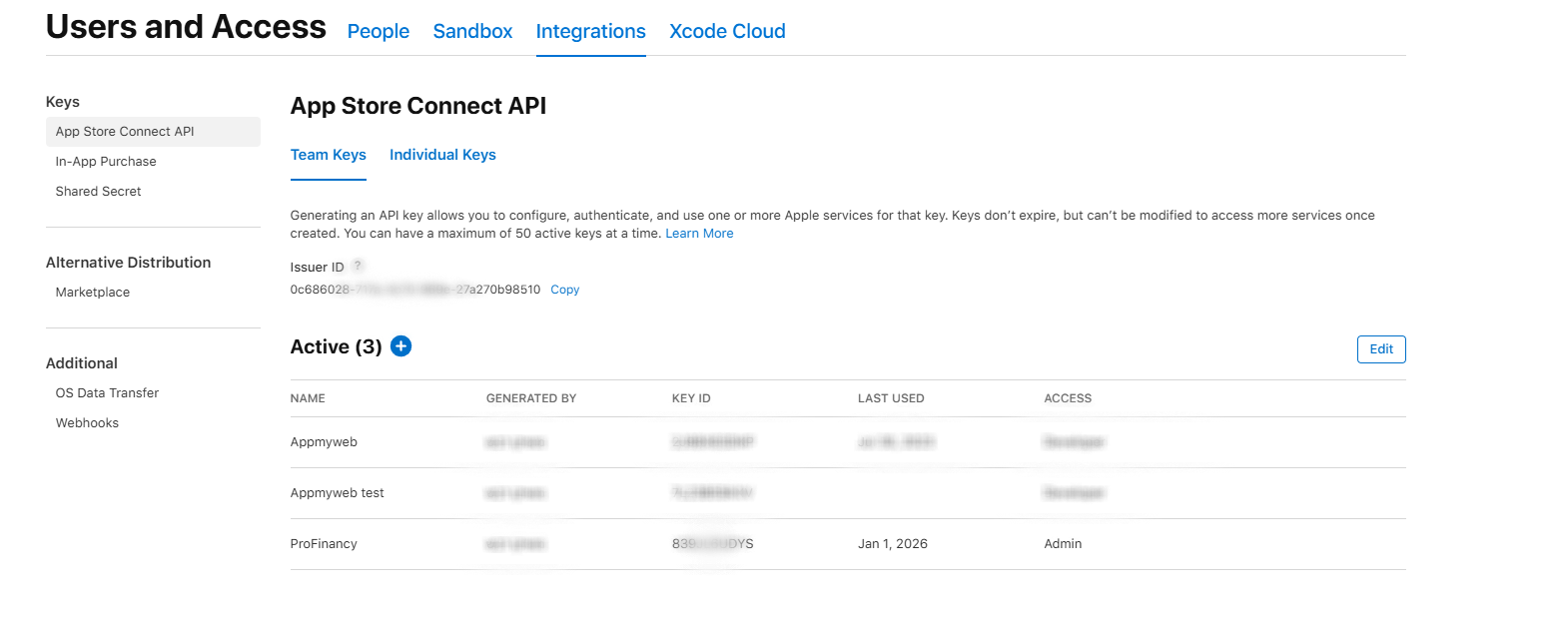This screenshot has height=625, width=1568.
Task: Click the Admin access value for ProFinancy
Action: pyautogui.click(x=1063, y=544)
